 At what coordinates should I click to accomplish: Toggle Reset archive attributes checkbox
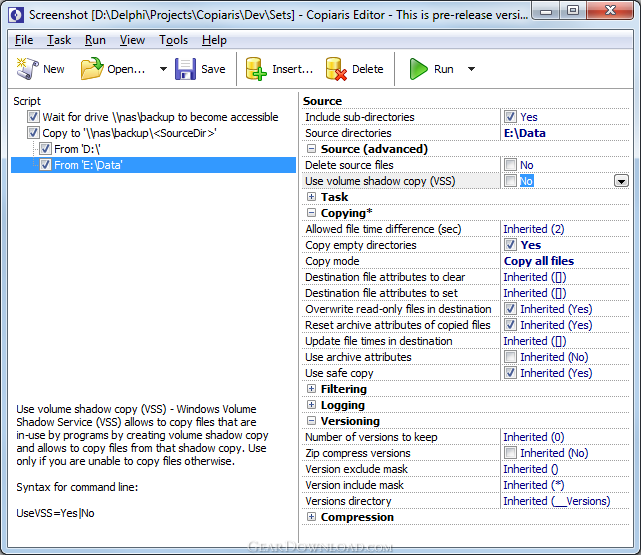(510, 325)
